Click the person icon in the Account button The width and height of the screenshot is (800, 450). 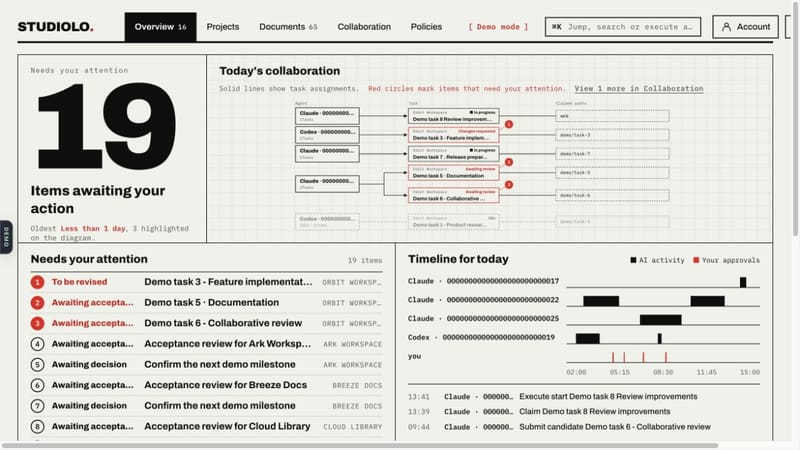coord(726,27)
